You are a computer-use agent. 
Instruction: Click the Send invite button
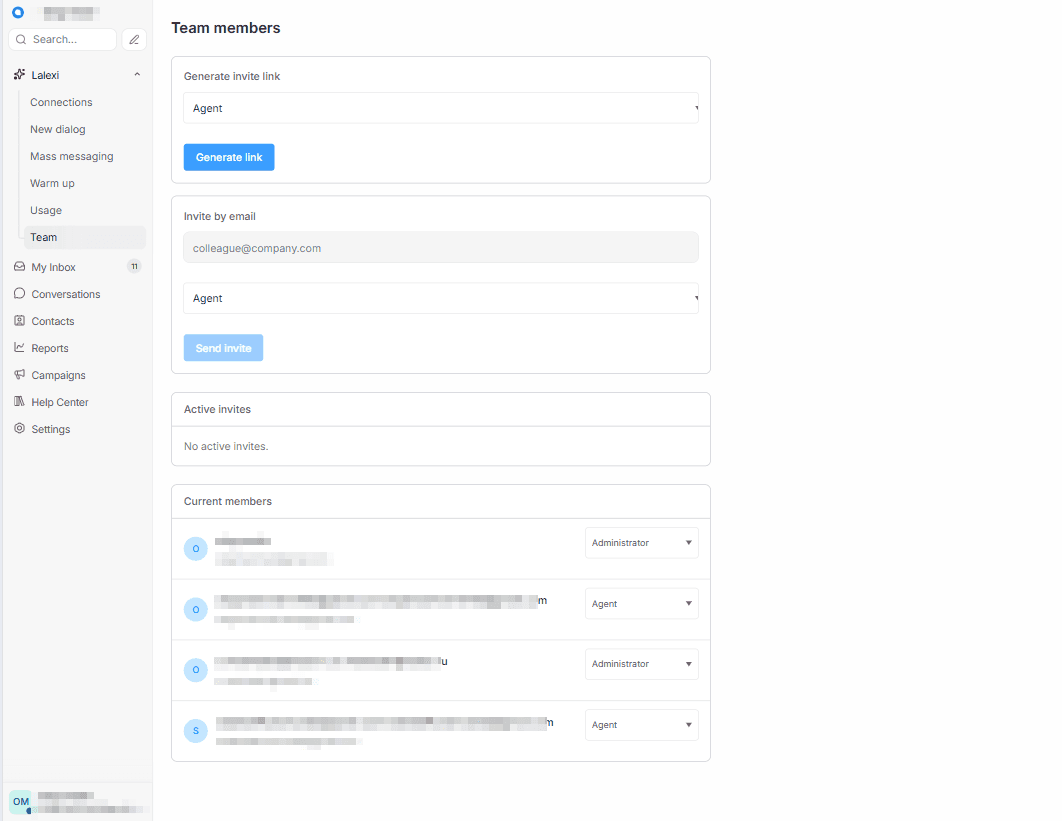224,348
